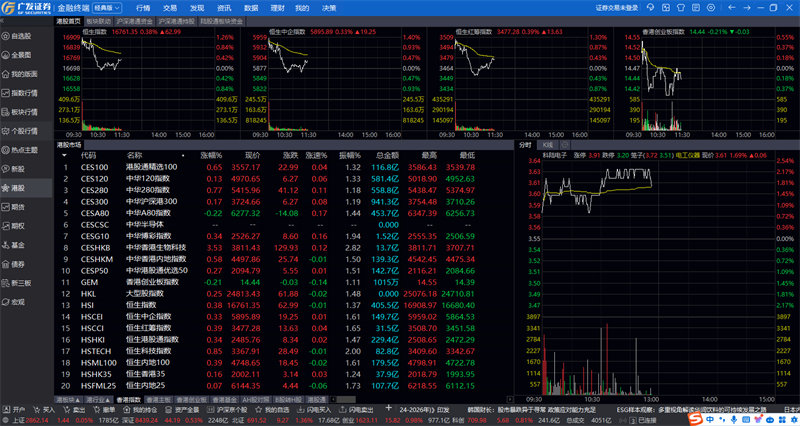
Task: Switch to the 板块联动 tab
Action: pos(98,21)
